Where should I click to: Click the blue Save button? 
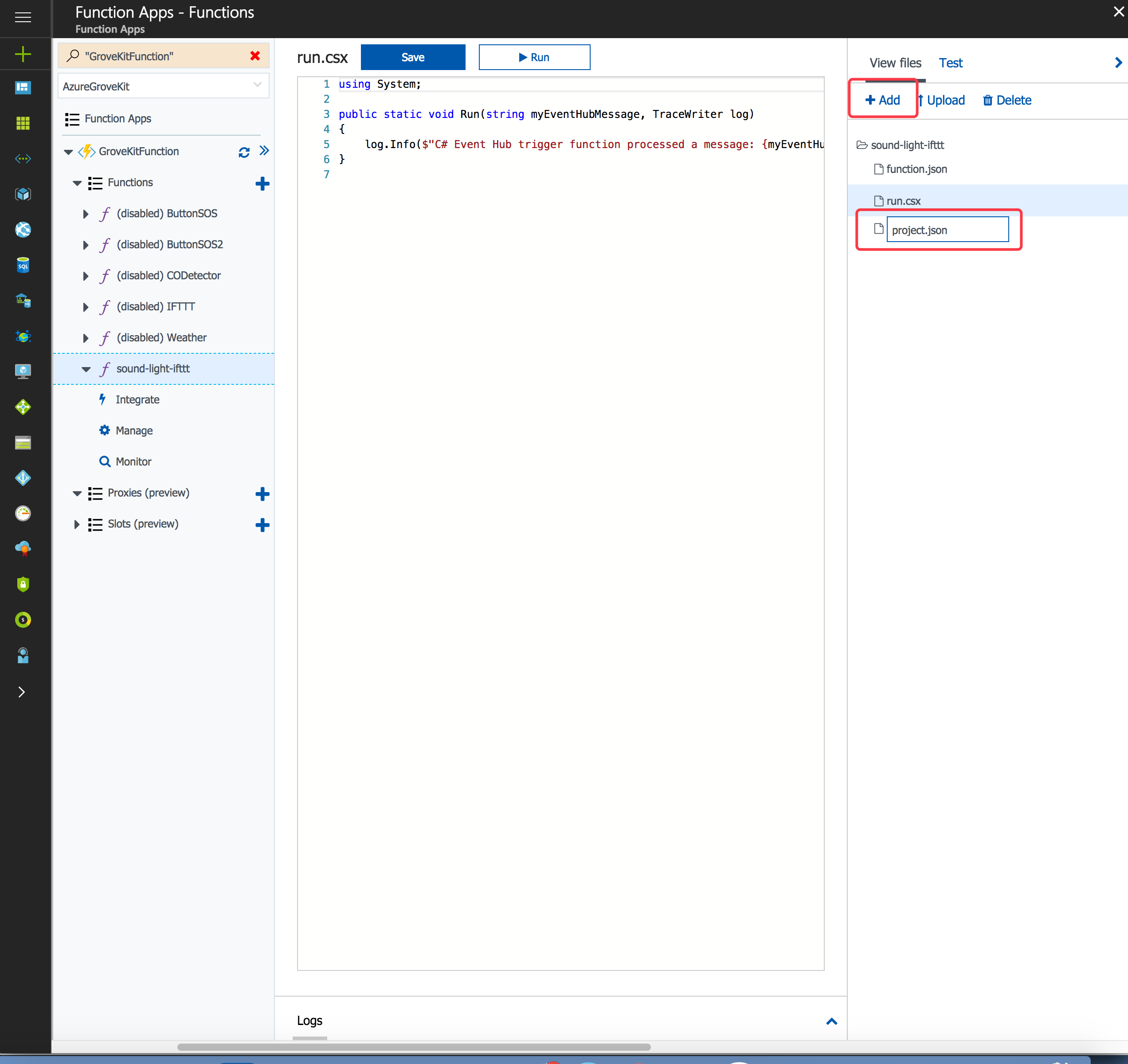tap(412, 57)
